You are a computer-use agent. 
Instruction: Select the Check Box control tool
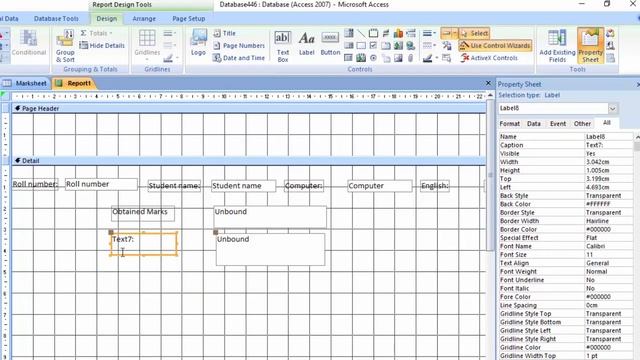373,45
